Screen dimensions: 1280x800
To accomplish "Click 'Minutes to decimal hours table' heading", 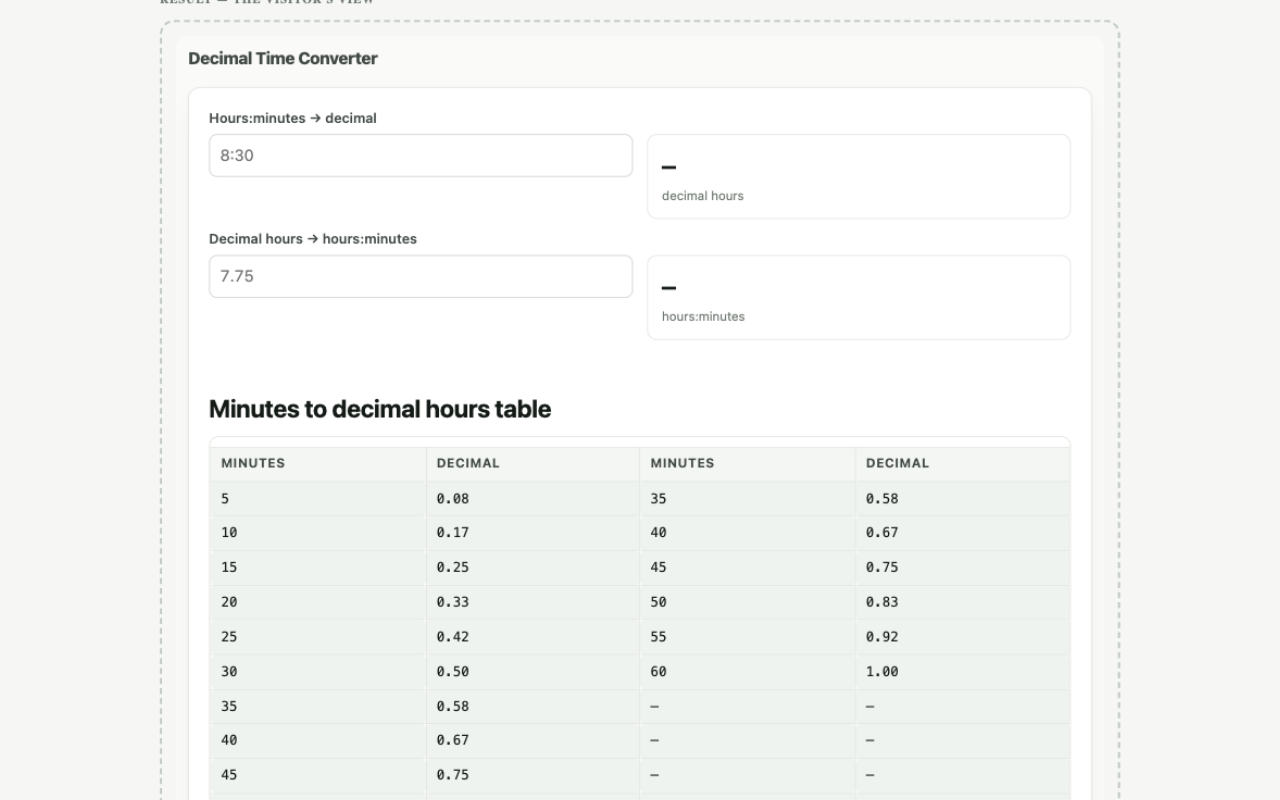I will click(x=380, y=409).
